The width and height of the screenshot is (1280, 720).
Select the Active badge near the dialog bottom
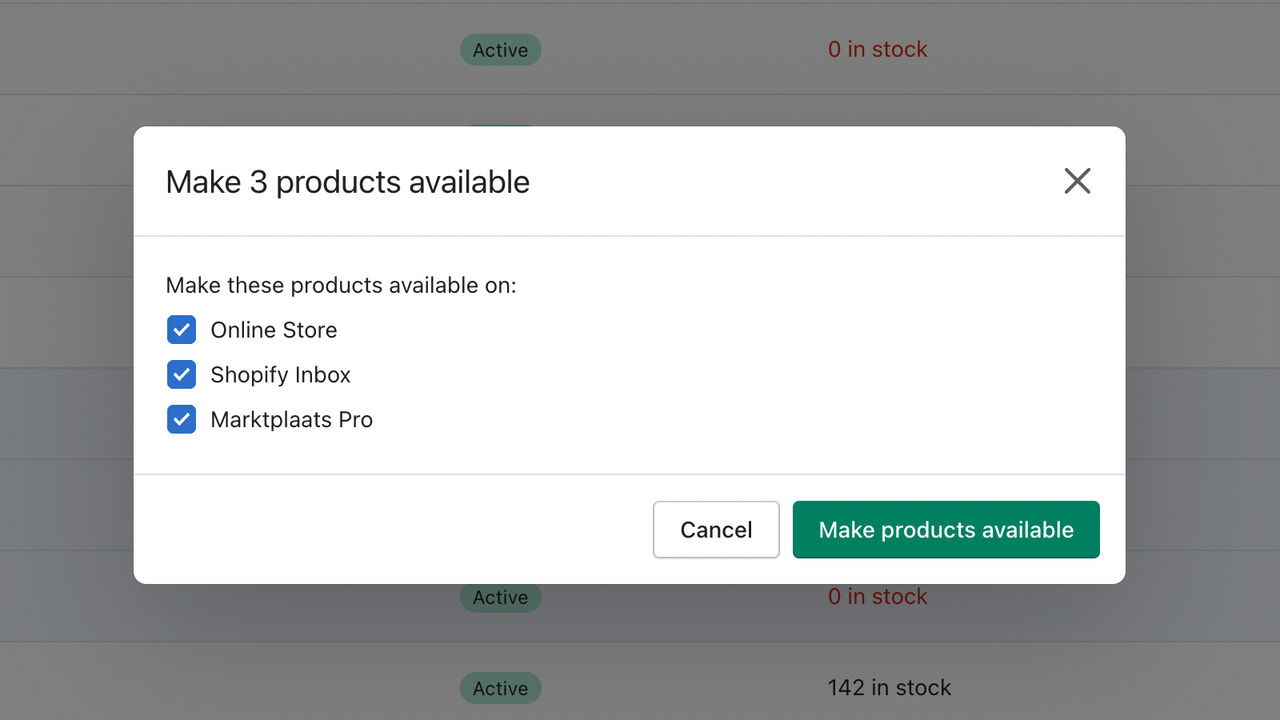(500, 597)
